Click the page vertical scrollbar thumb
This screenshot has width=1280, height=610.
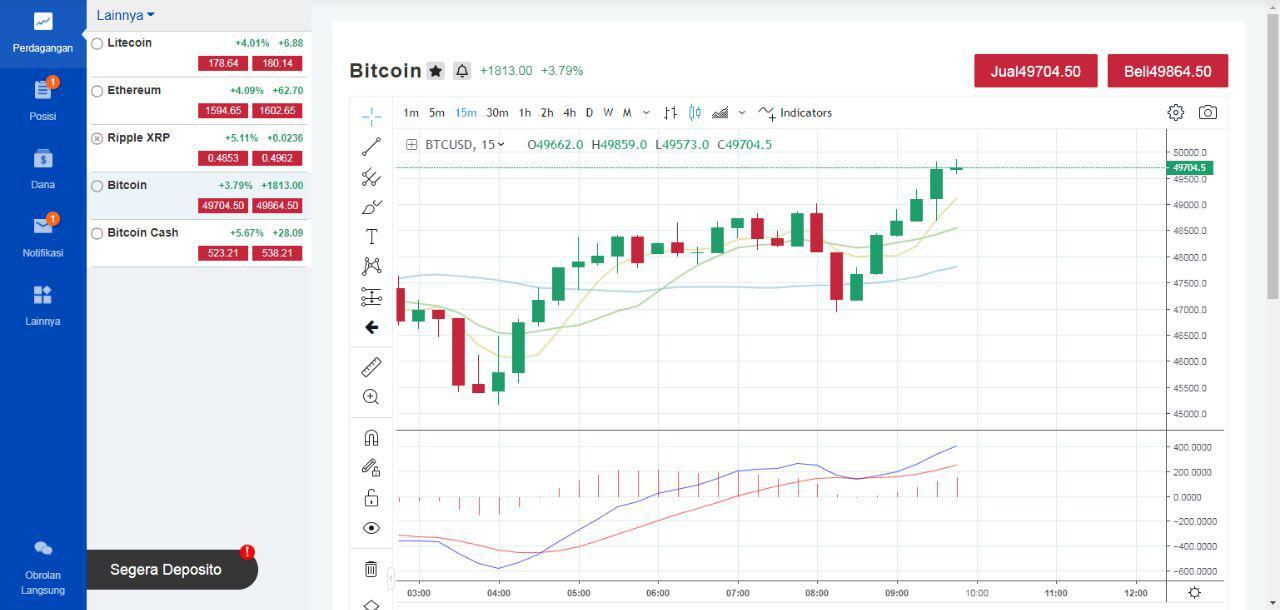(x=1273, y=155)
